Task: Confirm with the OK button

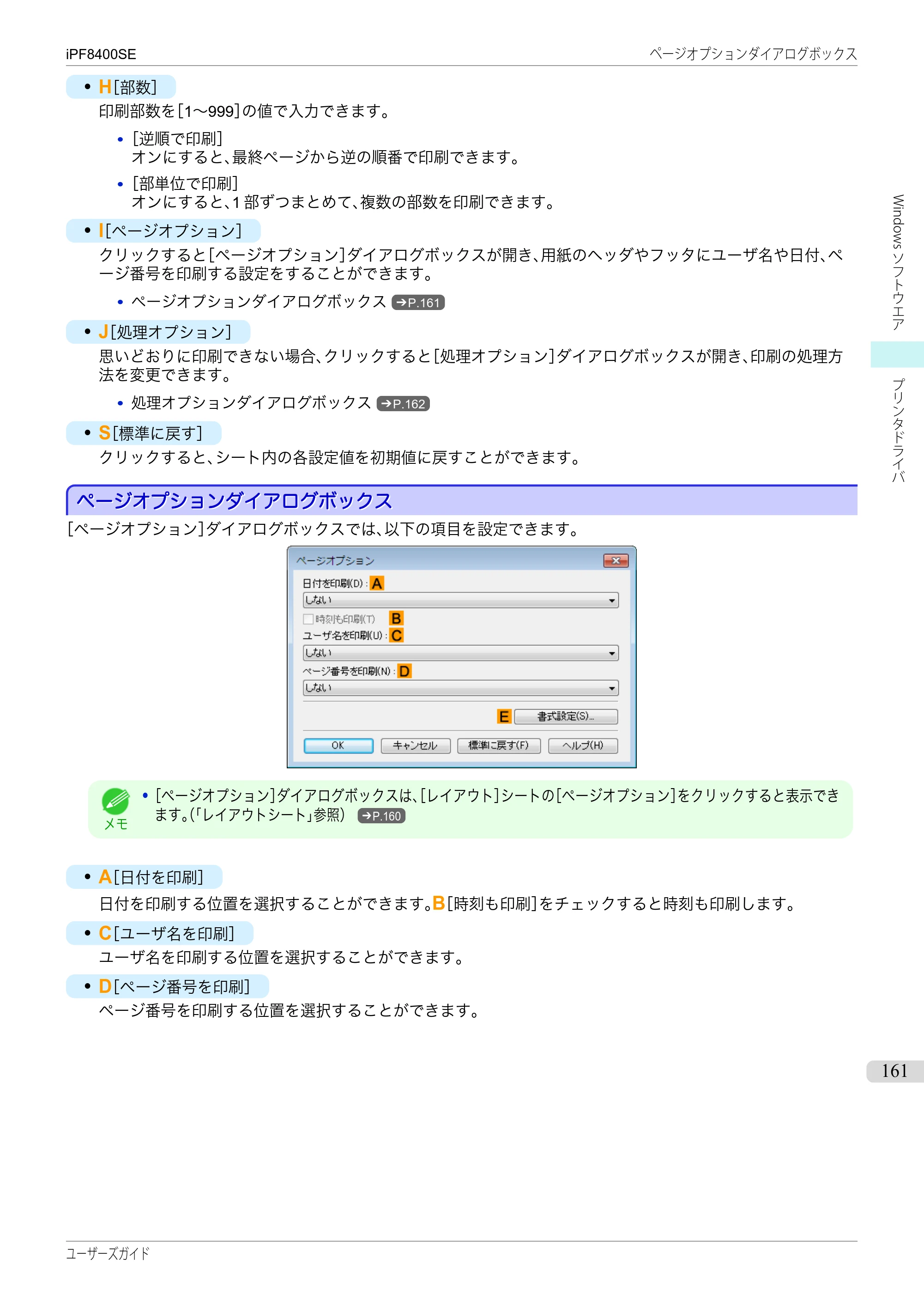Action: tap(338, 746)
